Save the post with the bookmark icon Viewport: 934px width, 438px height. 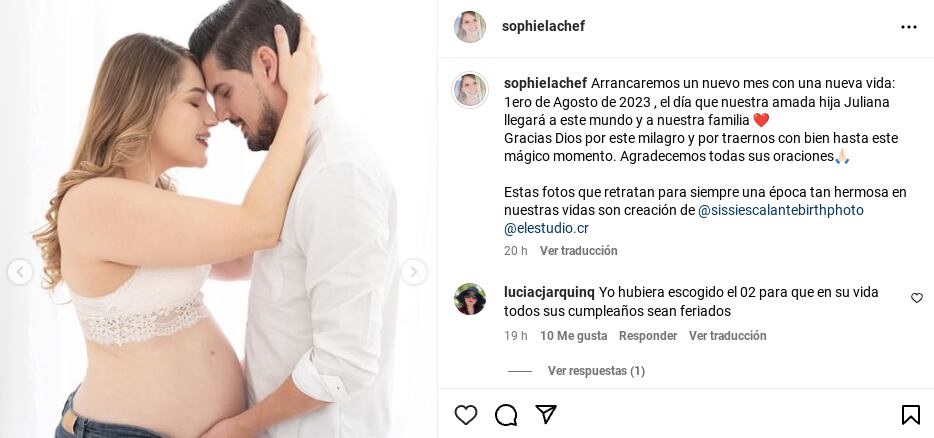(x=910, y=415)
